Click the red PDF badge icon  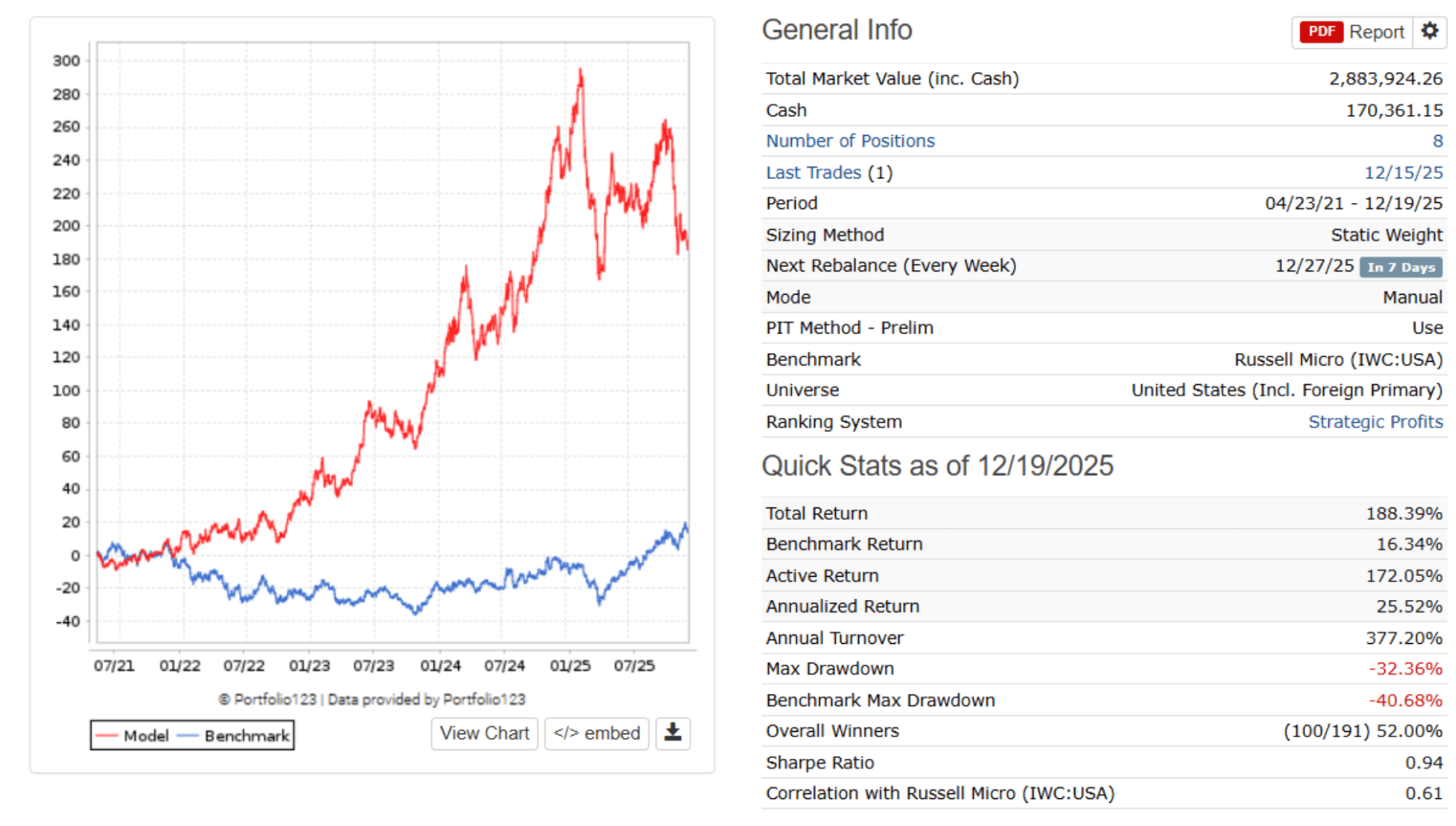coord(1321,32)
